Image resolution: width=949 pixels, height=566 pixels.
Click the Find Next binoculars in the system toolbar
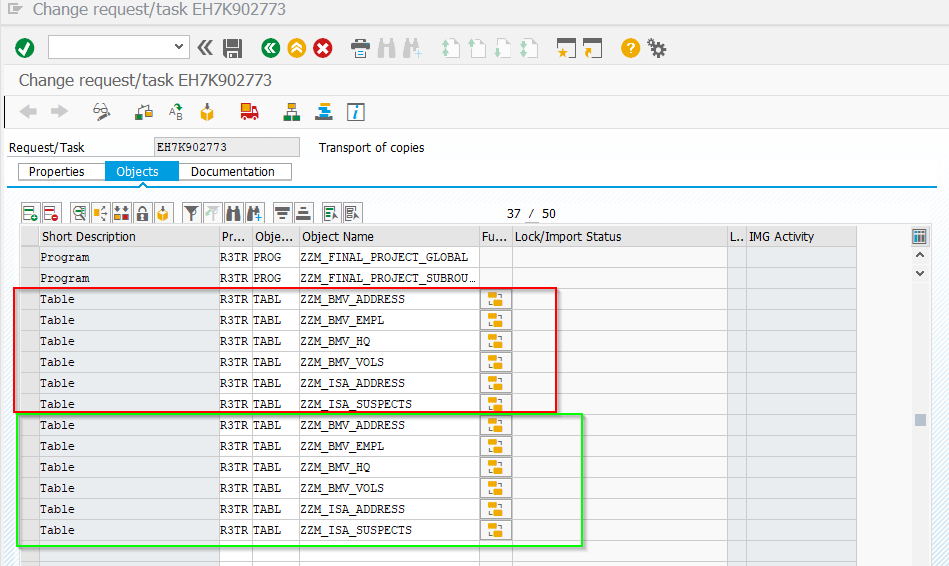412,48
